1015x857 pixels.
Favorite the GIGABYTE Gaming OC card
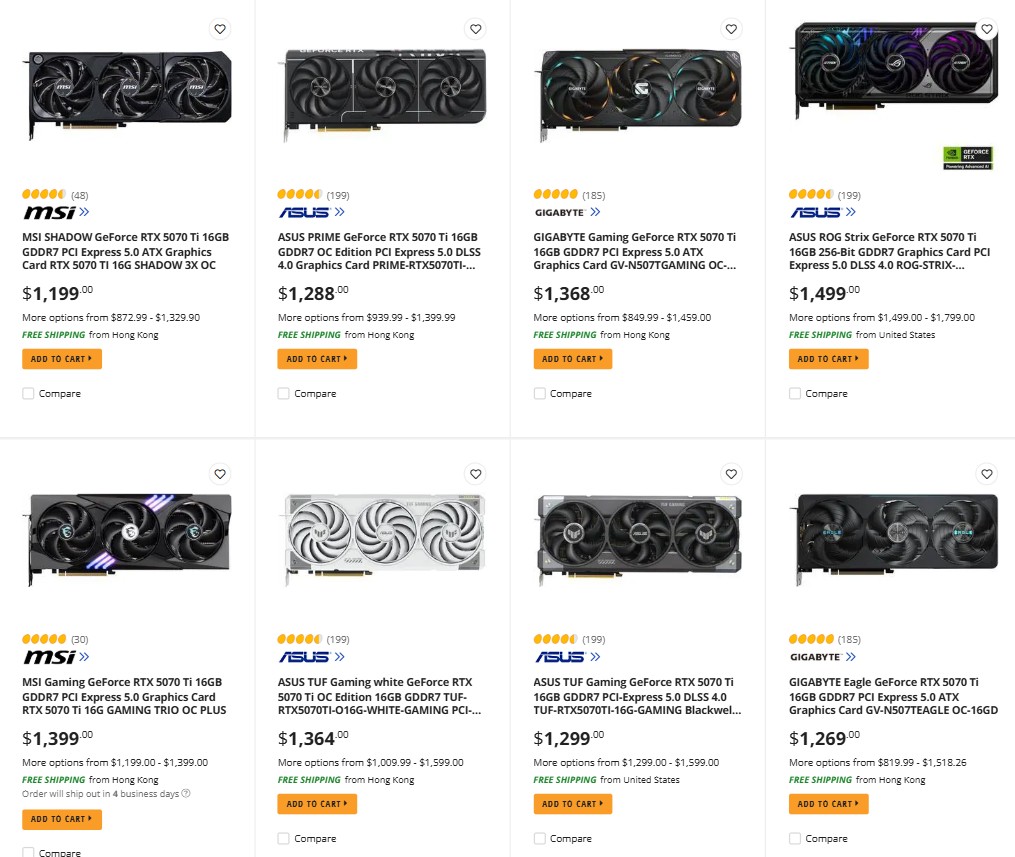(x=731, y=29)
